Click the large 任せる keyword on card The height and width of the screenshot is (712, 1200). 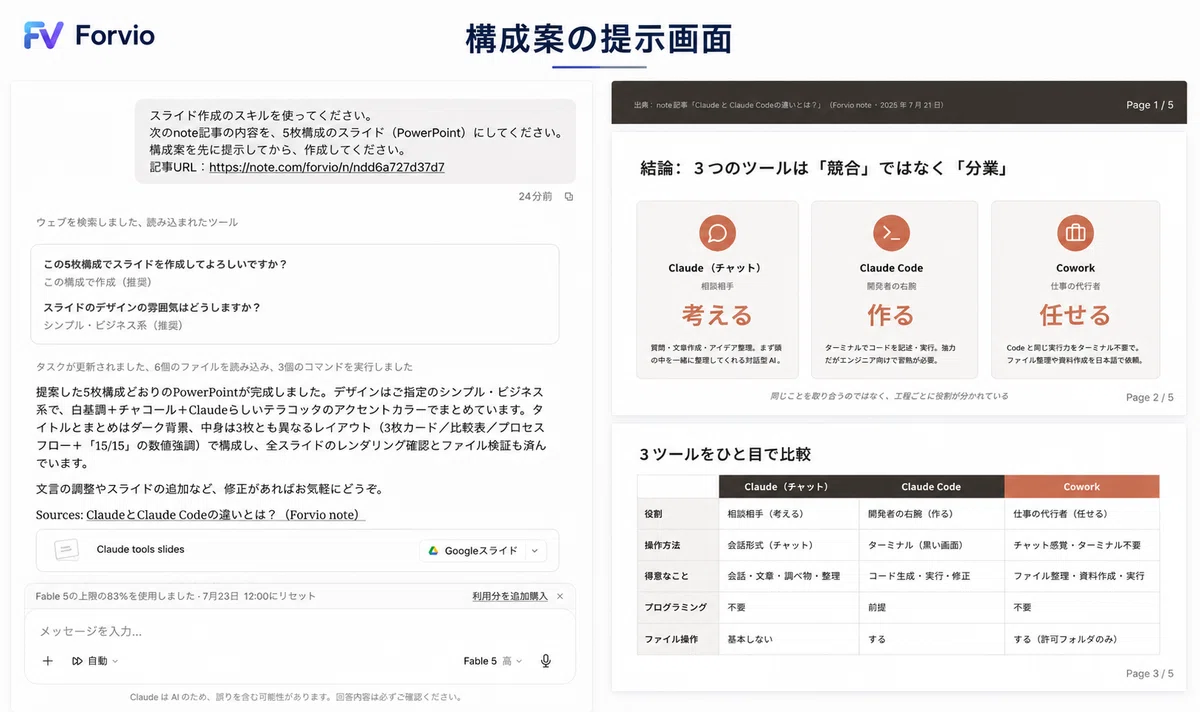point(1075,316)
